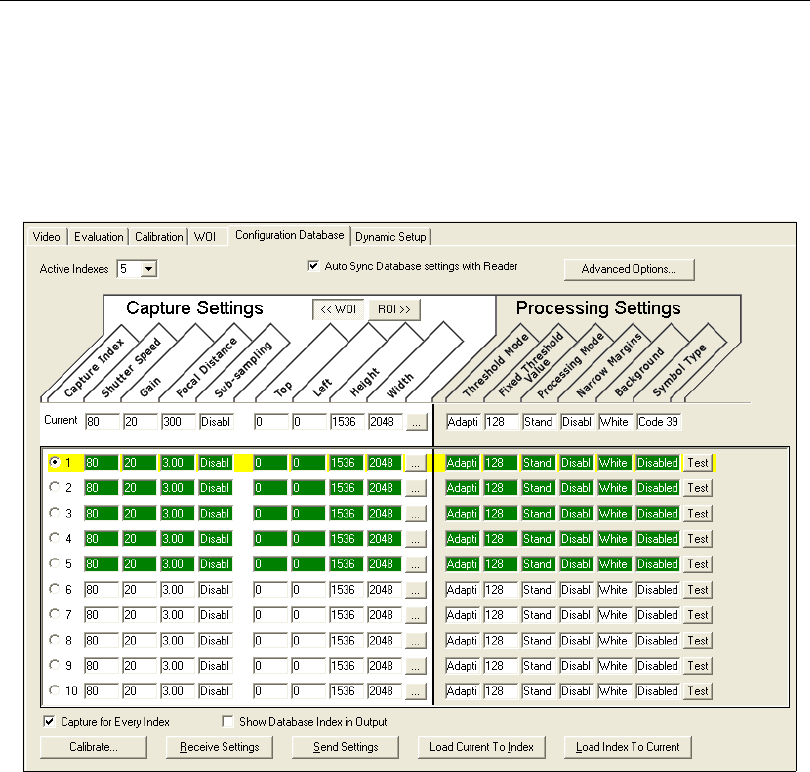
Task: Select index 9 radio button
Action: (x=54, y=665)
